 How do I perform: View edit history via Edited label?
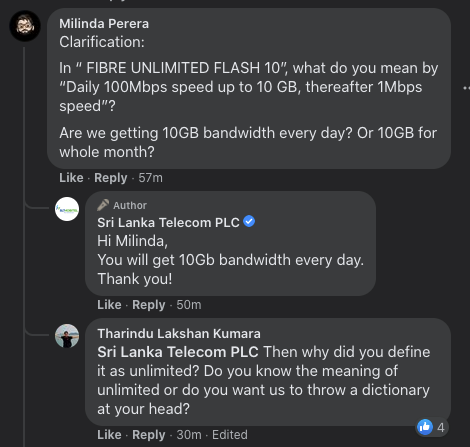(230, 435)
